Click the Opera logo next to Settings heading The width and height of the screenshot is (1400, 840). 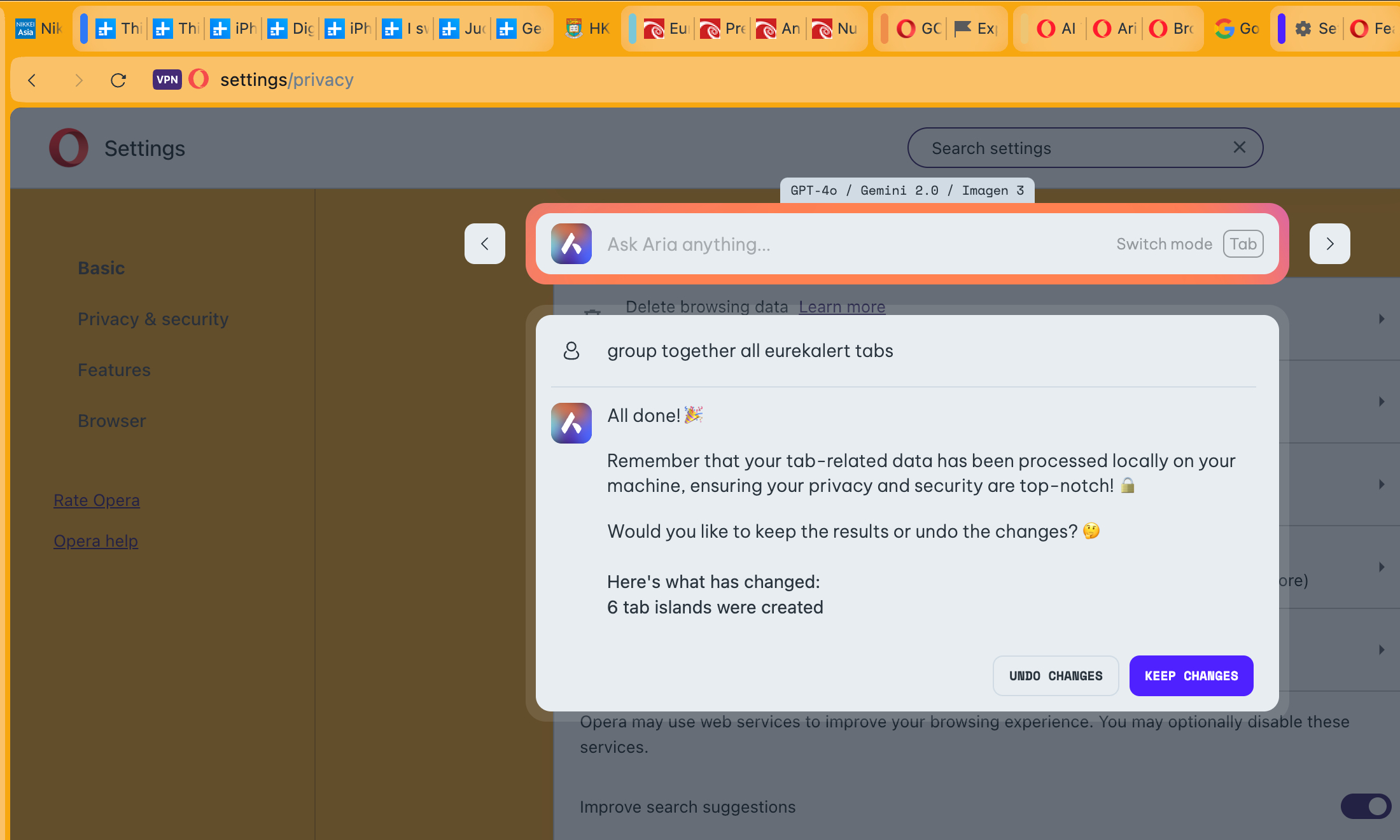point(68,148)
